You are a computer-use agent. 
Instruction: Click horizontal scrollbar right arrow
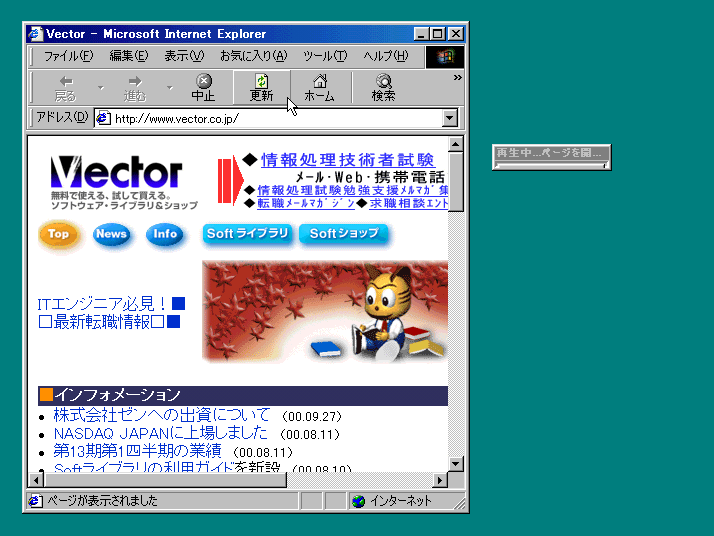tap(439, 480)
